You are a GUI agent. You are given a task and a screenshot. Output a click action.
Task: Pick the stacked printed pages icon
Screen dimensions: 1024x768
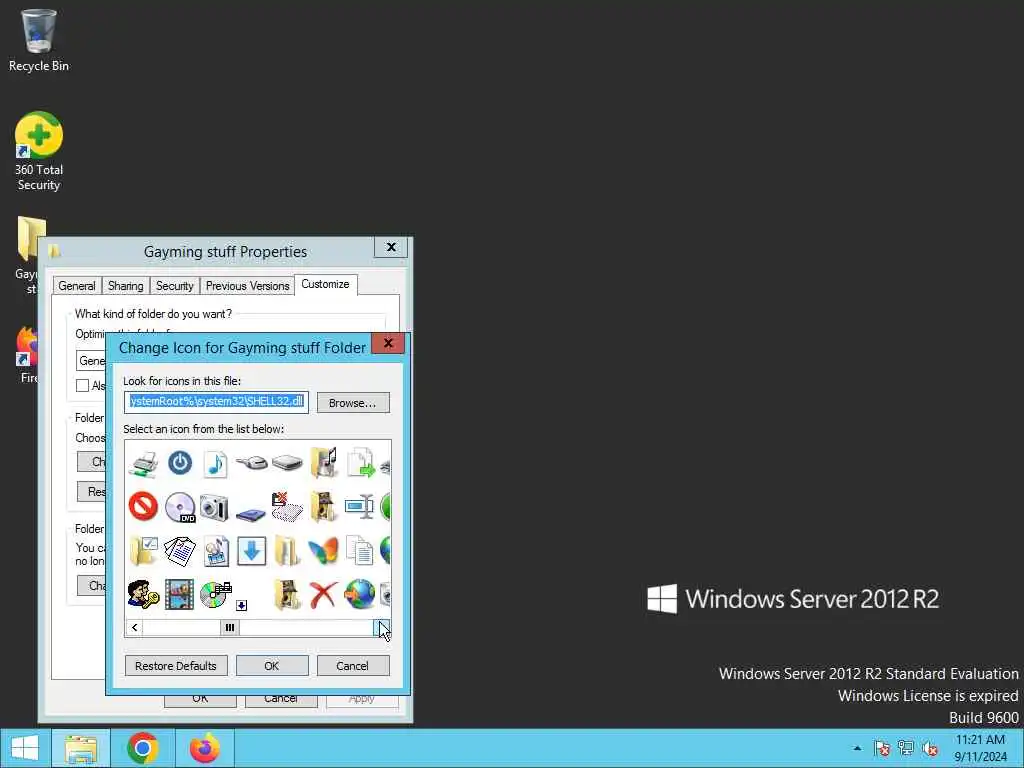click(x=180, y=551)
